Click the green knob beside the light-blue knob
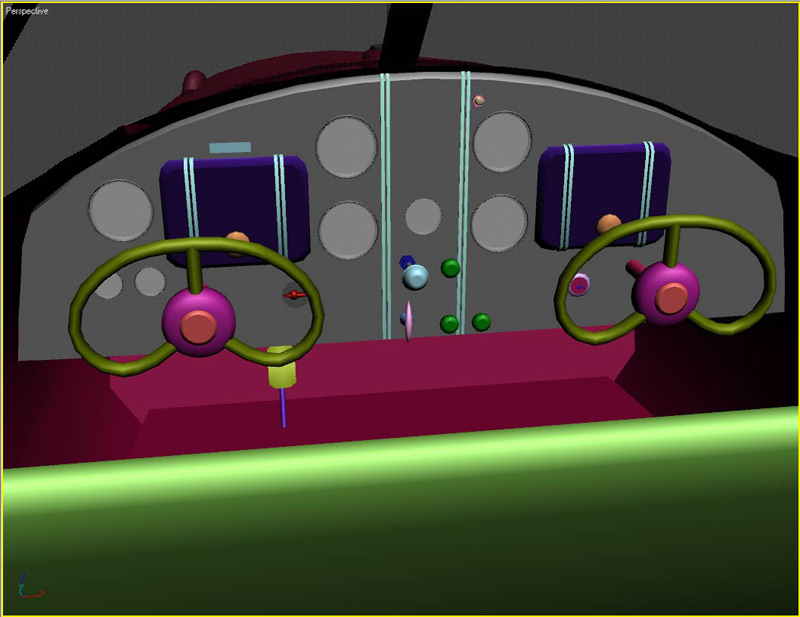The width and height of the screenshot is (800, 617). tap(451, 268)
